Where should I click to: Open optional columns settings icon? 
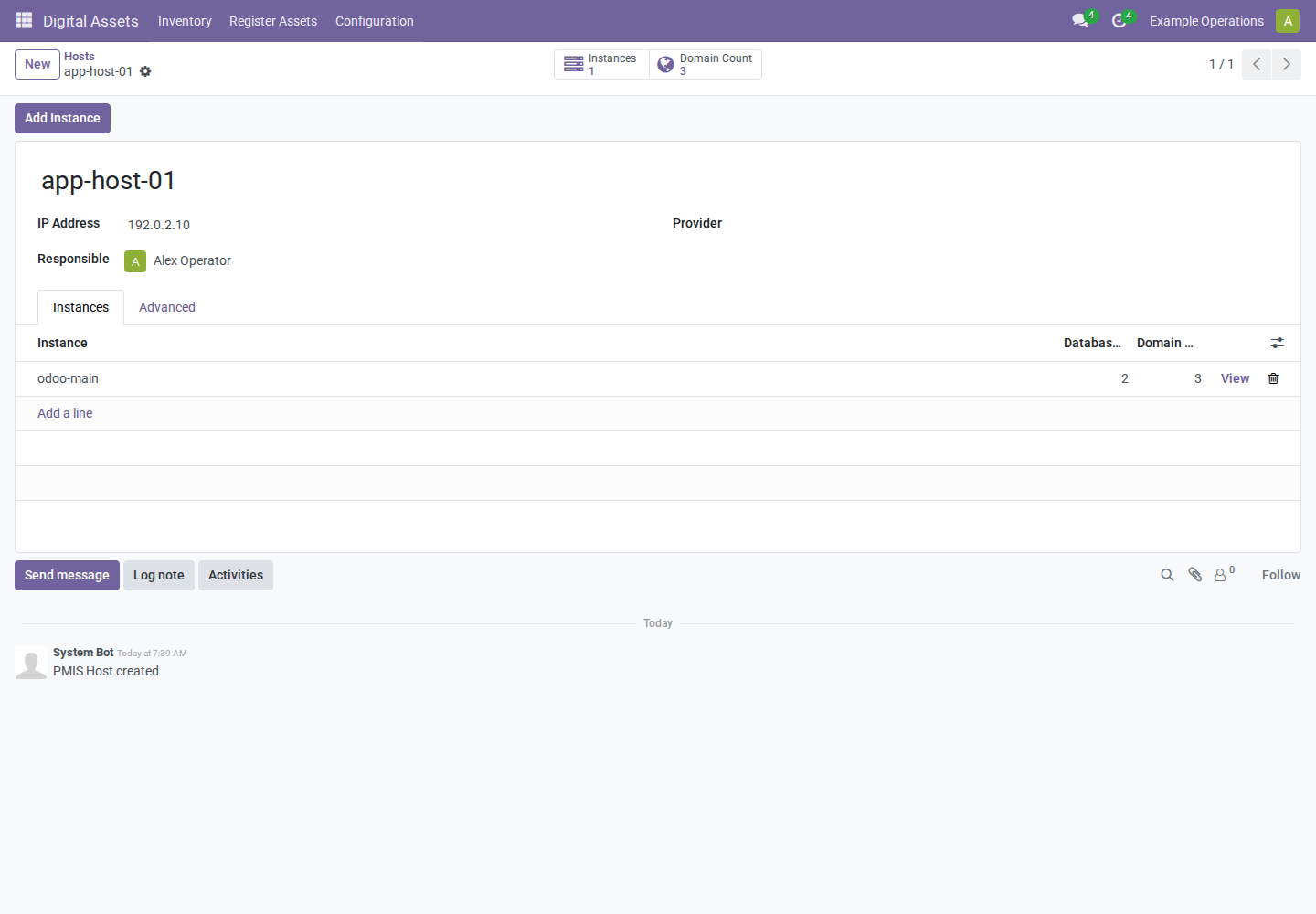[1278, 343]
